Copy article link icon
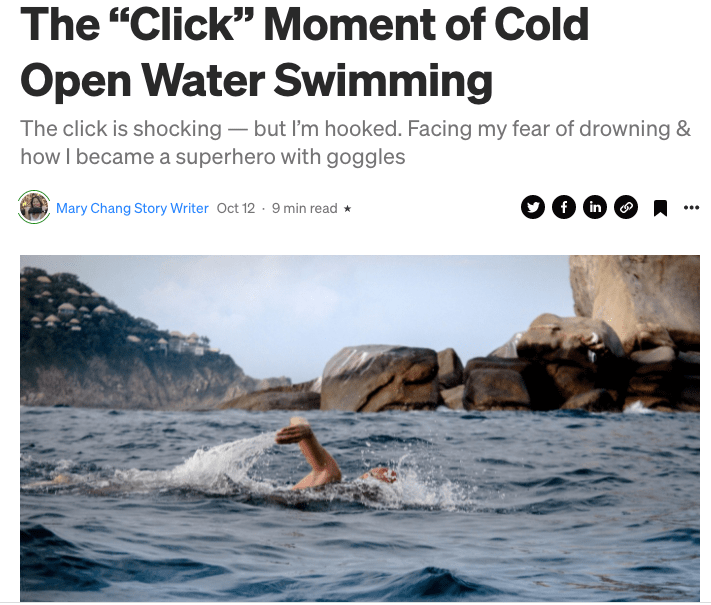711x605 pixels. point(626,207)
